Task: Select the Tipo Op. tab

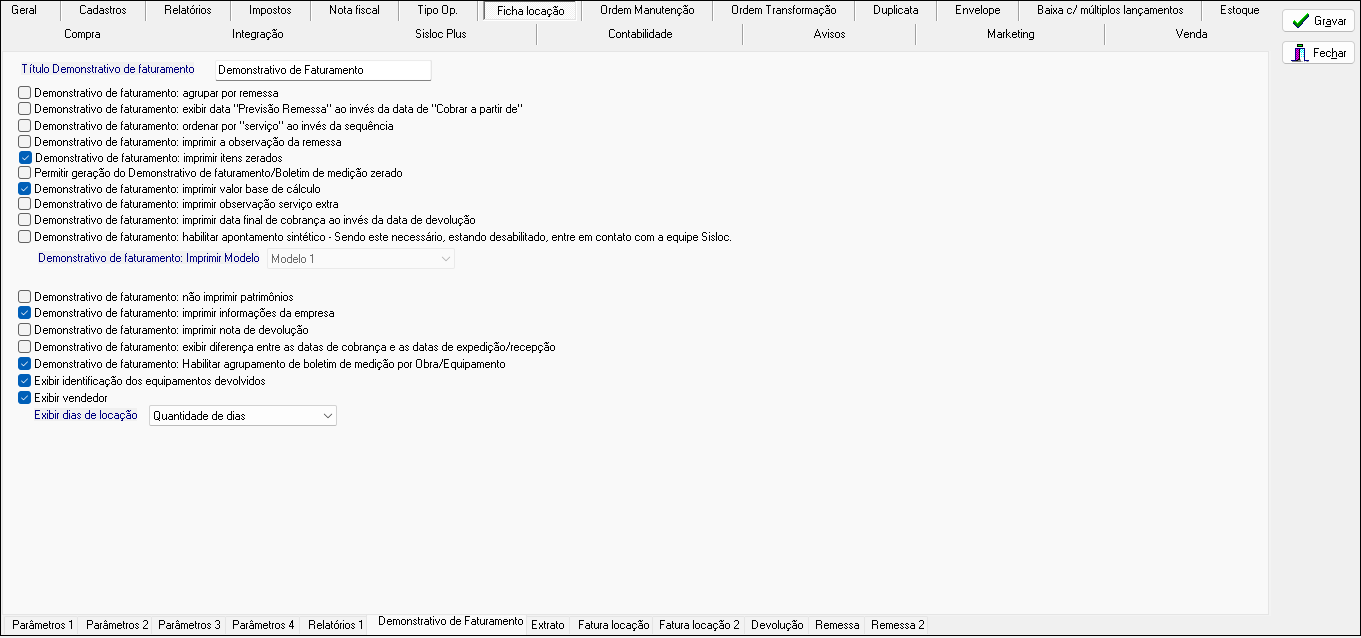Action: pyautogui.click(x=438, y=10)
